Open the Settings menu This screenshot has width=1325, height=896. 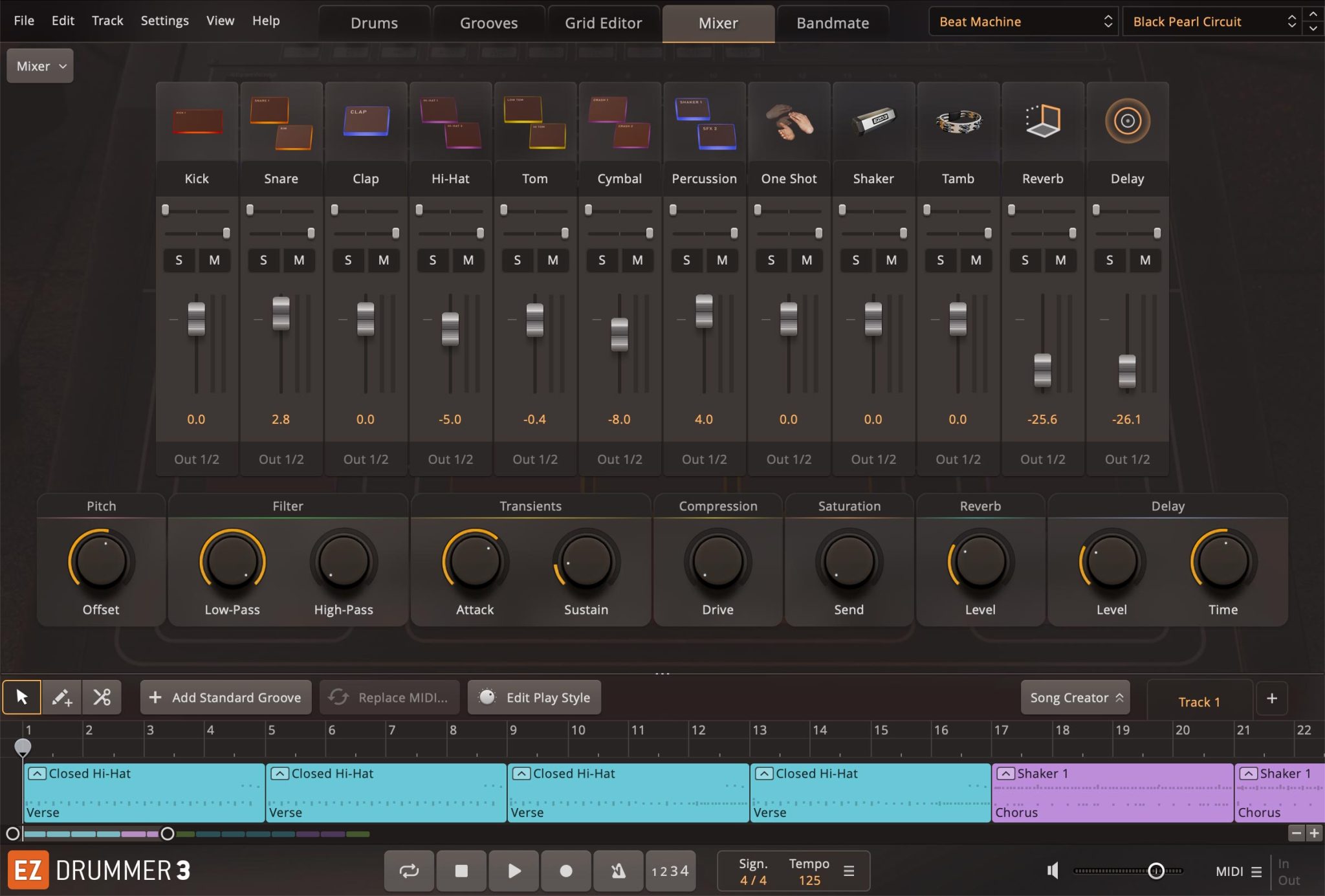164,21
